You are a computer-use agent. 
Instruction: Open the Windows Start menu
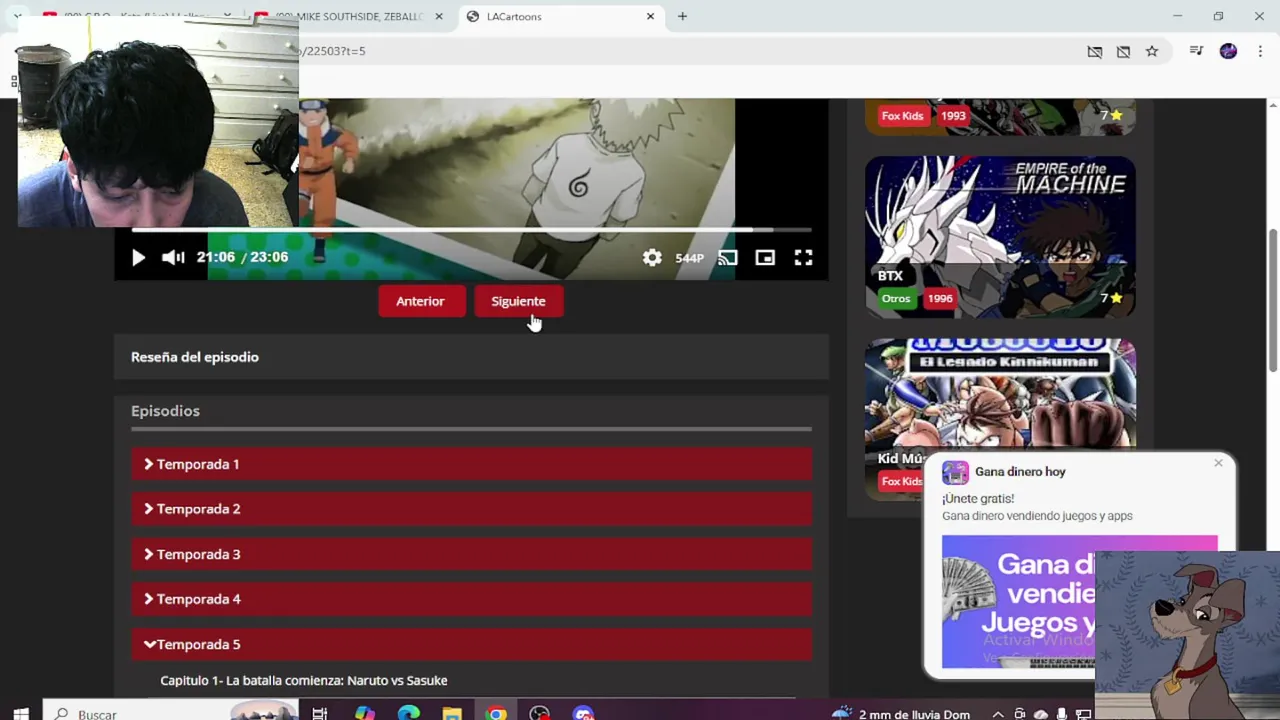pos(21,714)
